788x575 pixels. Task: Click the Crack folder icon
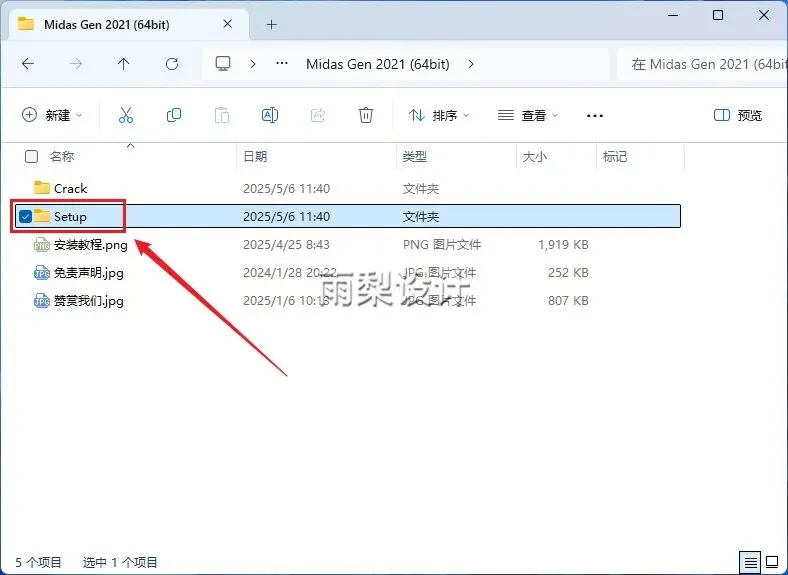42,188
